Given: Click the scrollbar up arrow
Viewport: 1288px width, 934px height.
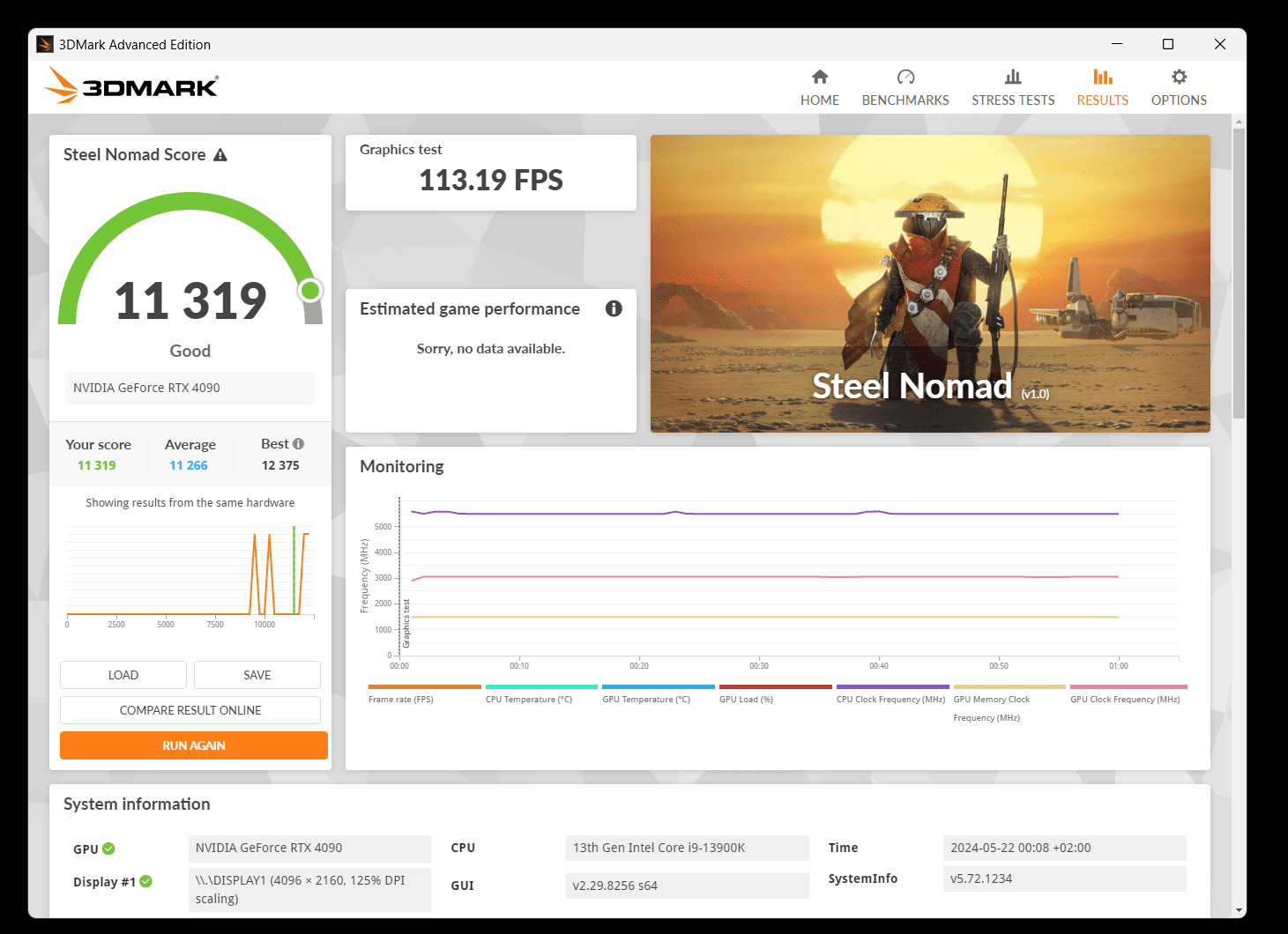Looking at the screenshot, I should (x=1240, y=122).
